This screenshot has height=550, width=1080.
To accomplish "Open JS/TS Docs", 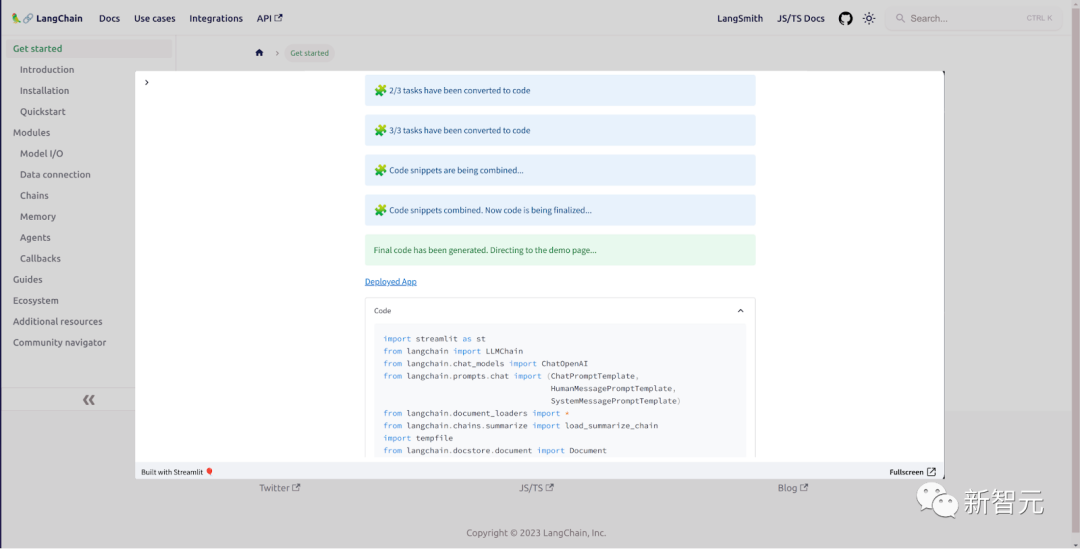I will [800, 19].
